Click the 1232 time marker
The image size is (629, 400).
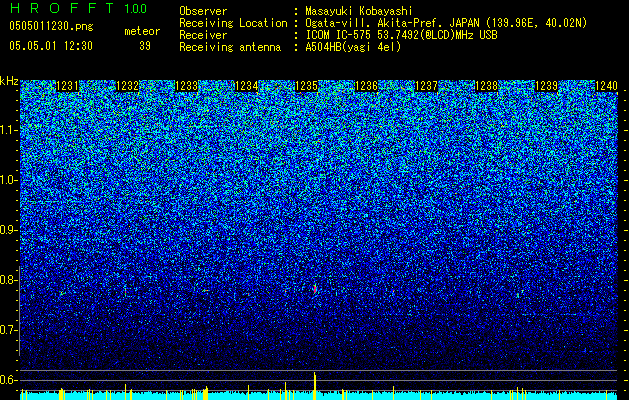[x=127, y=86]
